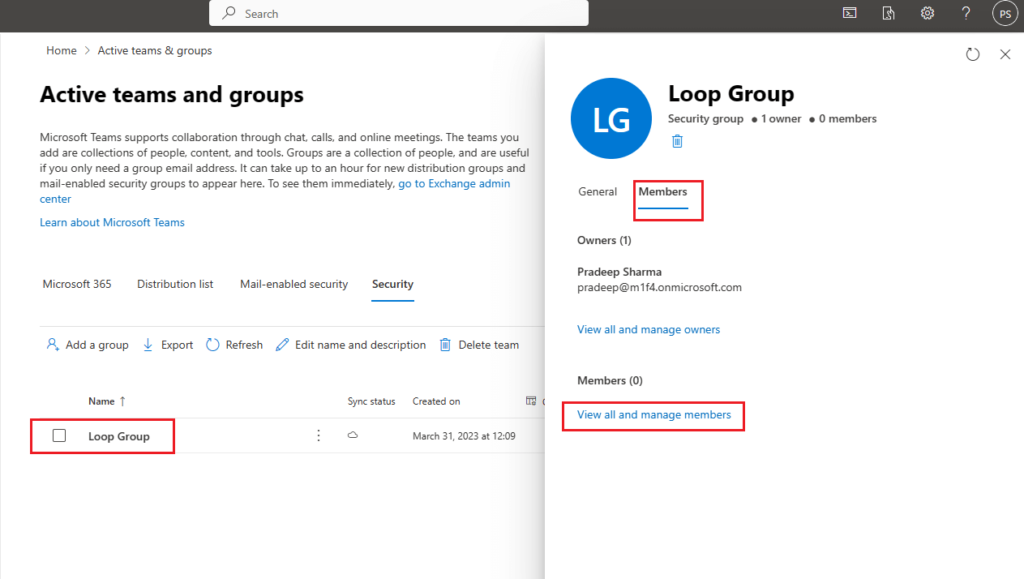The image size is (1024, 579).
Task: Click the three-dot menu for Loop Group row
Action: point(319,435)
